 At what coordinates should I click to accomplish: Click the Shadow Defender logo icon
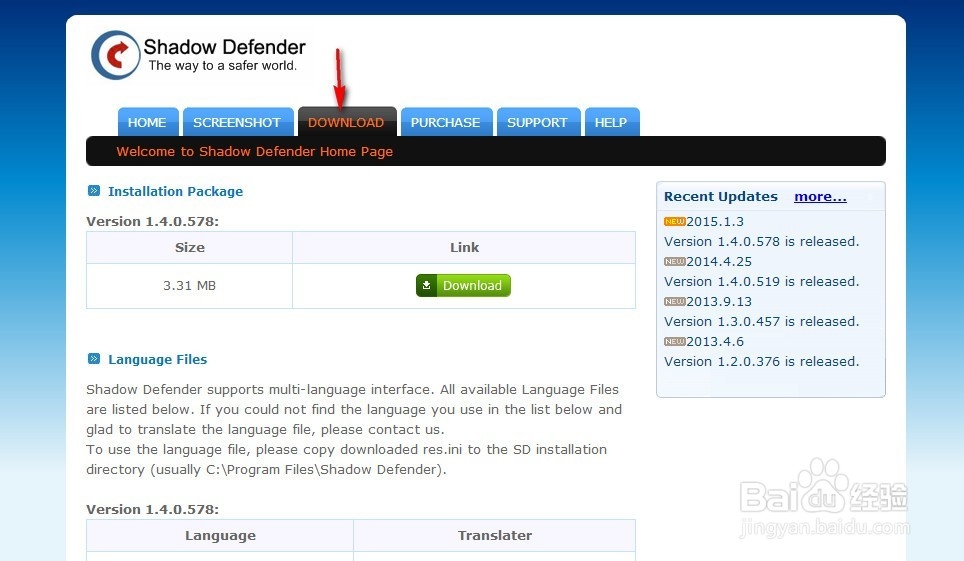coord(116,55)
